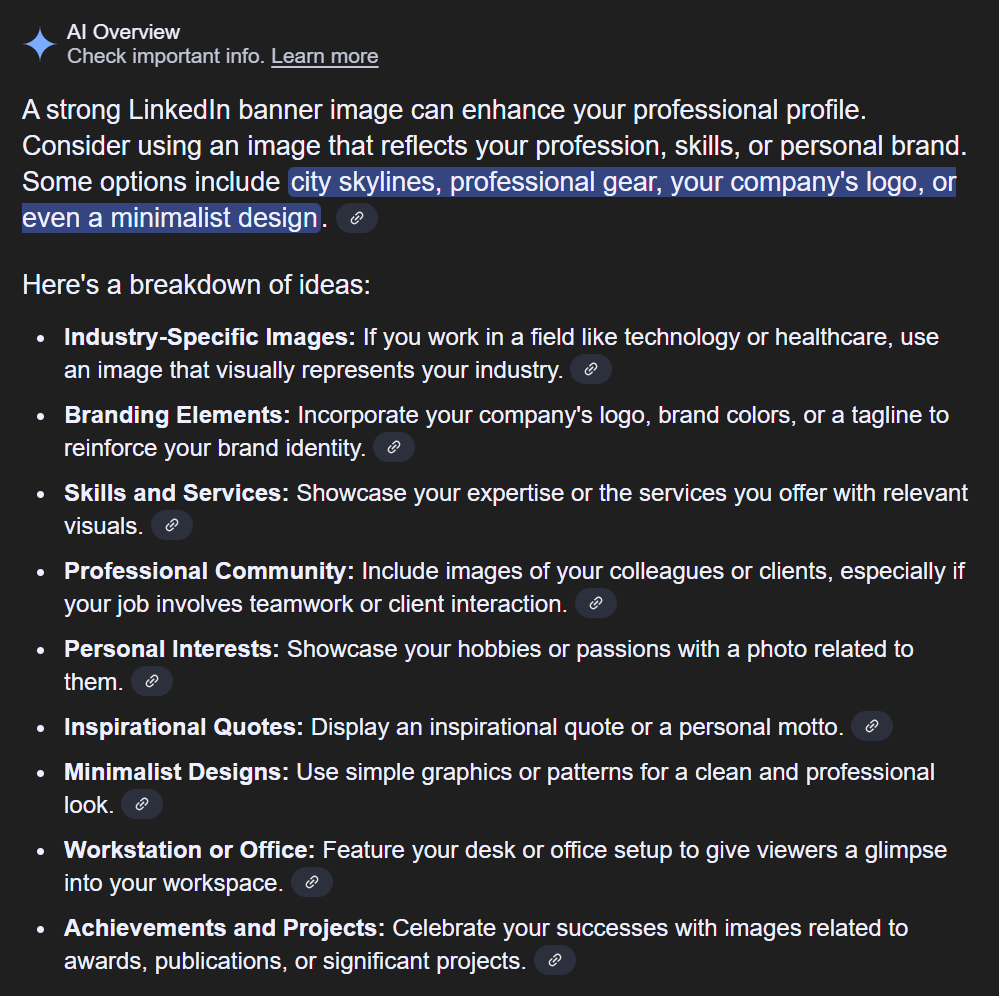999x996 pixels.
Task: Open the Learn more link
Action: (324, 56)
